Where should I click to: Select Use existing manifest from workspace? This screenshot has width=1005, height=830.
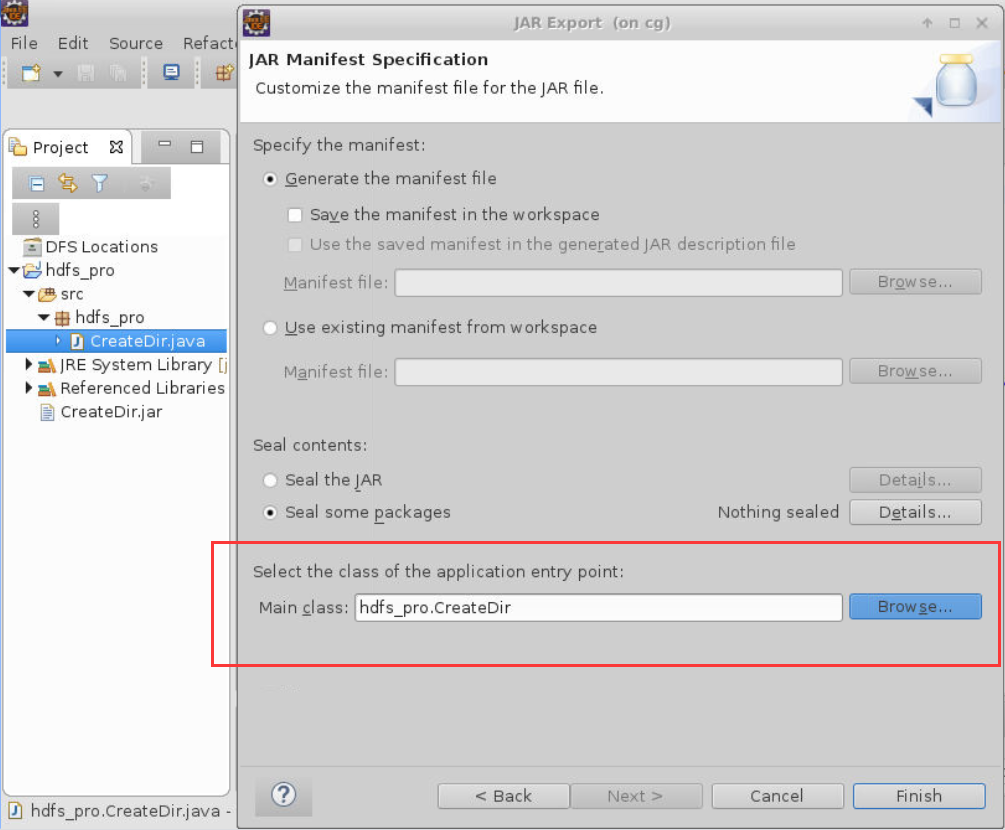pyautogui.click(x=270, y=328)
